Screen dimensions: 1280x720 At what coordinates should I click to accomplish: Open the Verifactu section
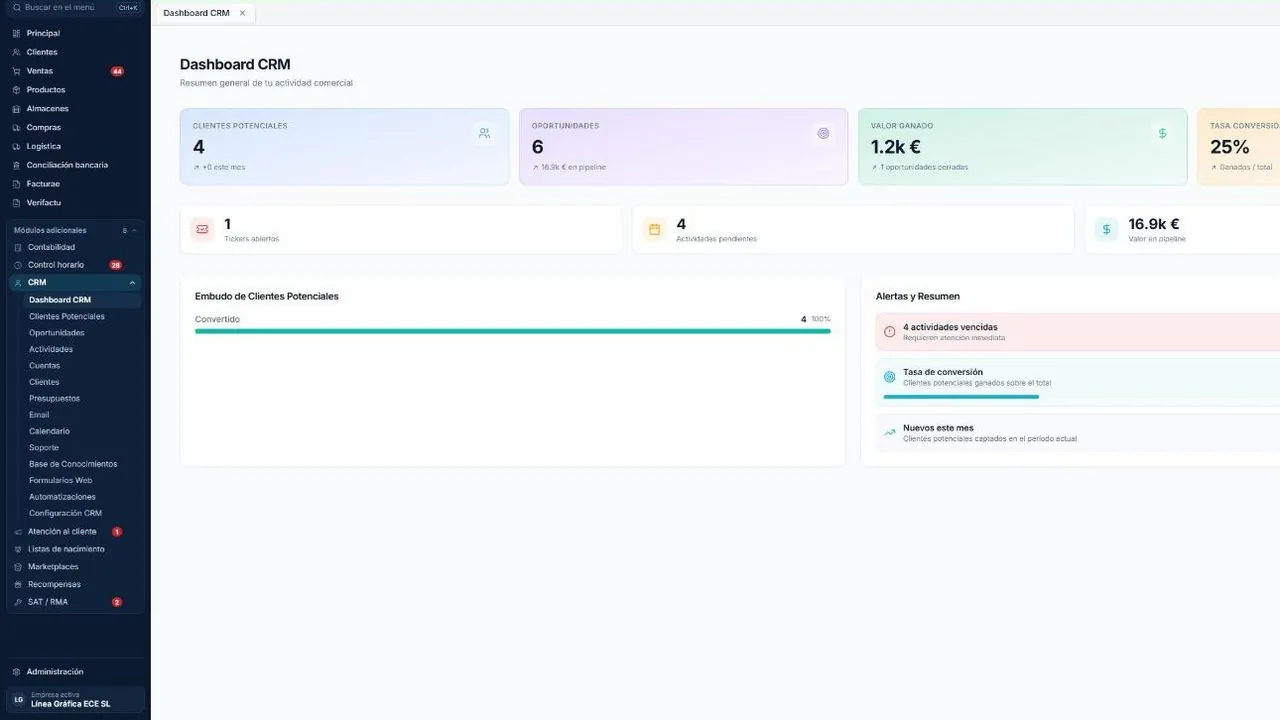(x=44, y=203)
